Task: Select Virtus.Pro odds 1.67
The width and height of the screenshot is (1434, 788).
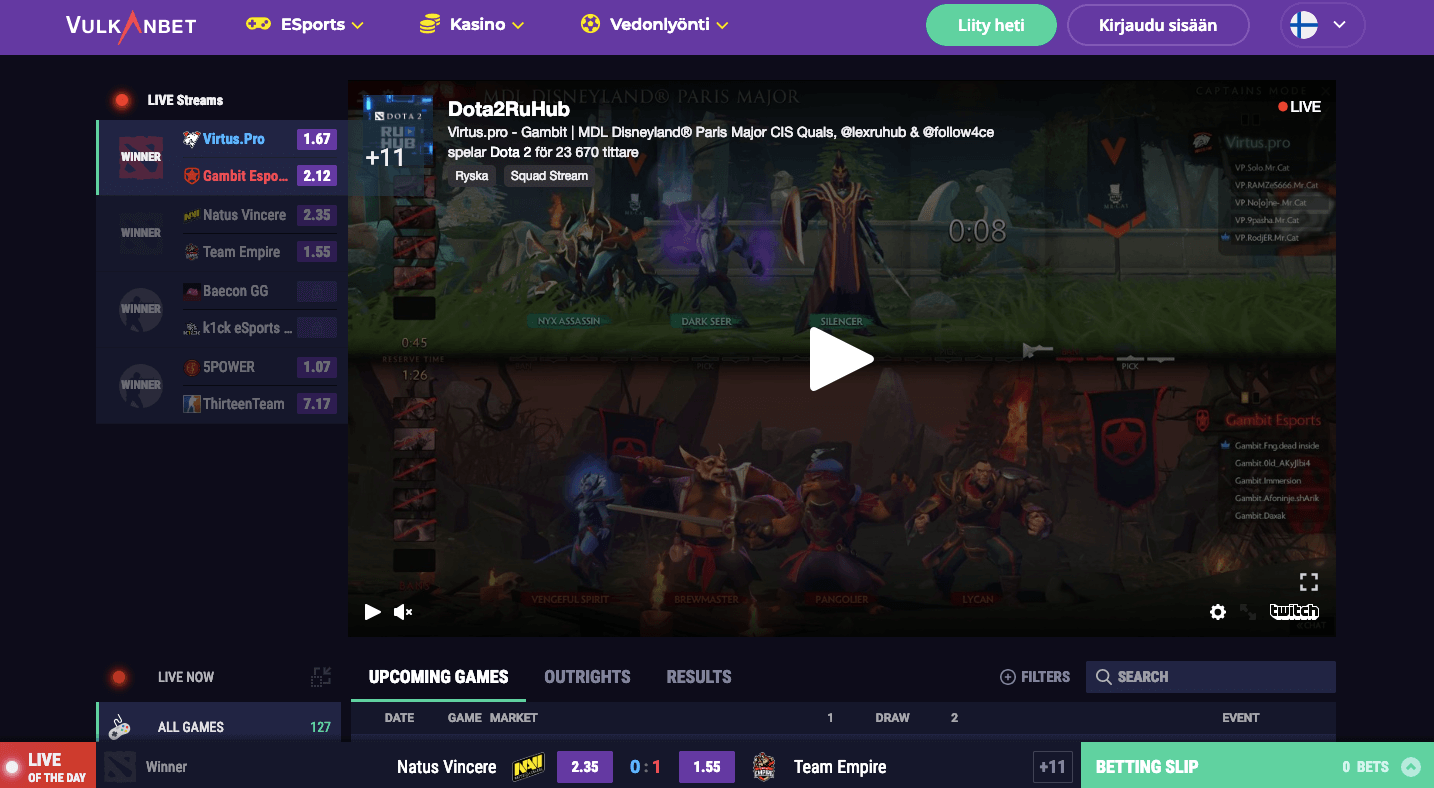Action: pyautogui.click(x=317, y=139)
